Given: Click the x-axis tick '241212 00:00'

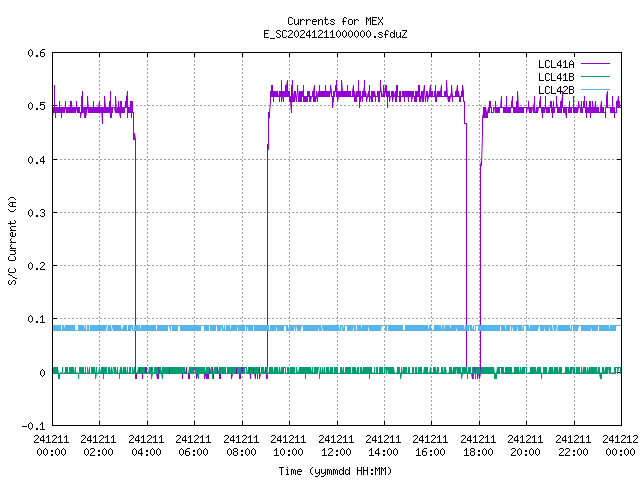Looking at the screenshot, I should (620, 446).
